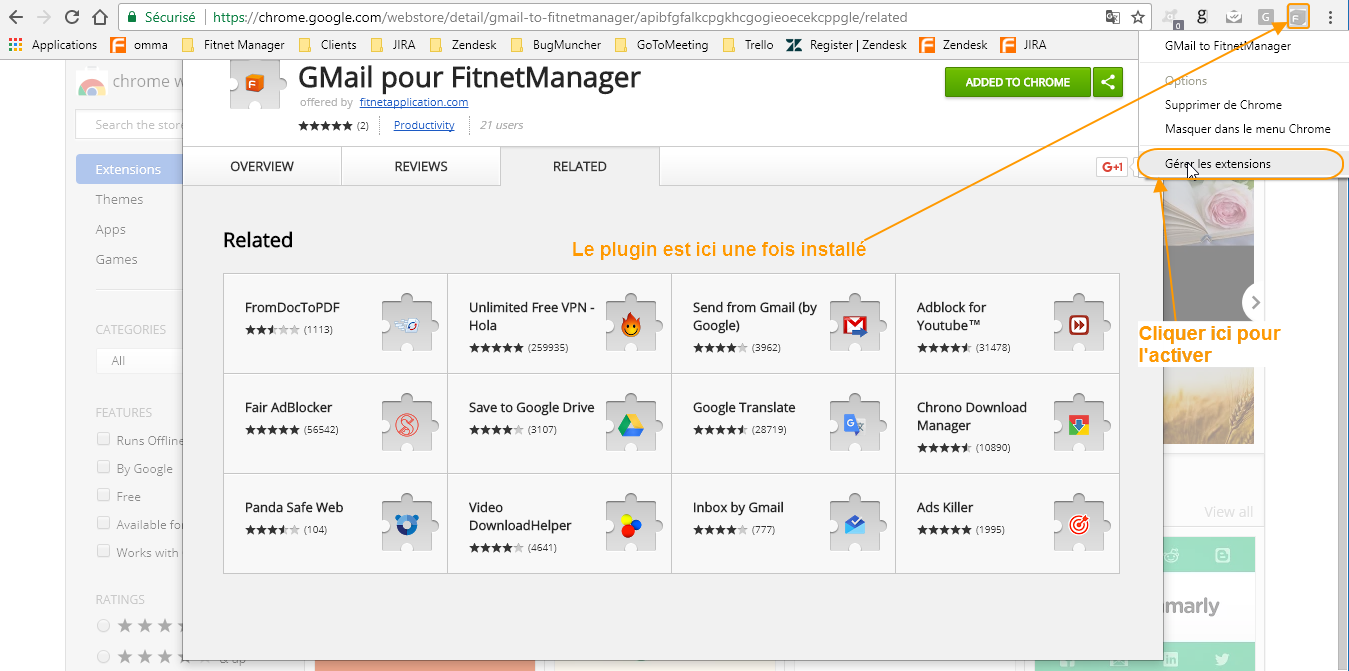Click the green share icon button
The width and height of the screenshot is (1349, 671).
click(1108, 82)
